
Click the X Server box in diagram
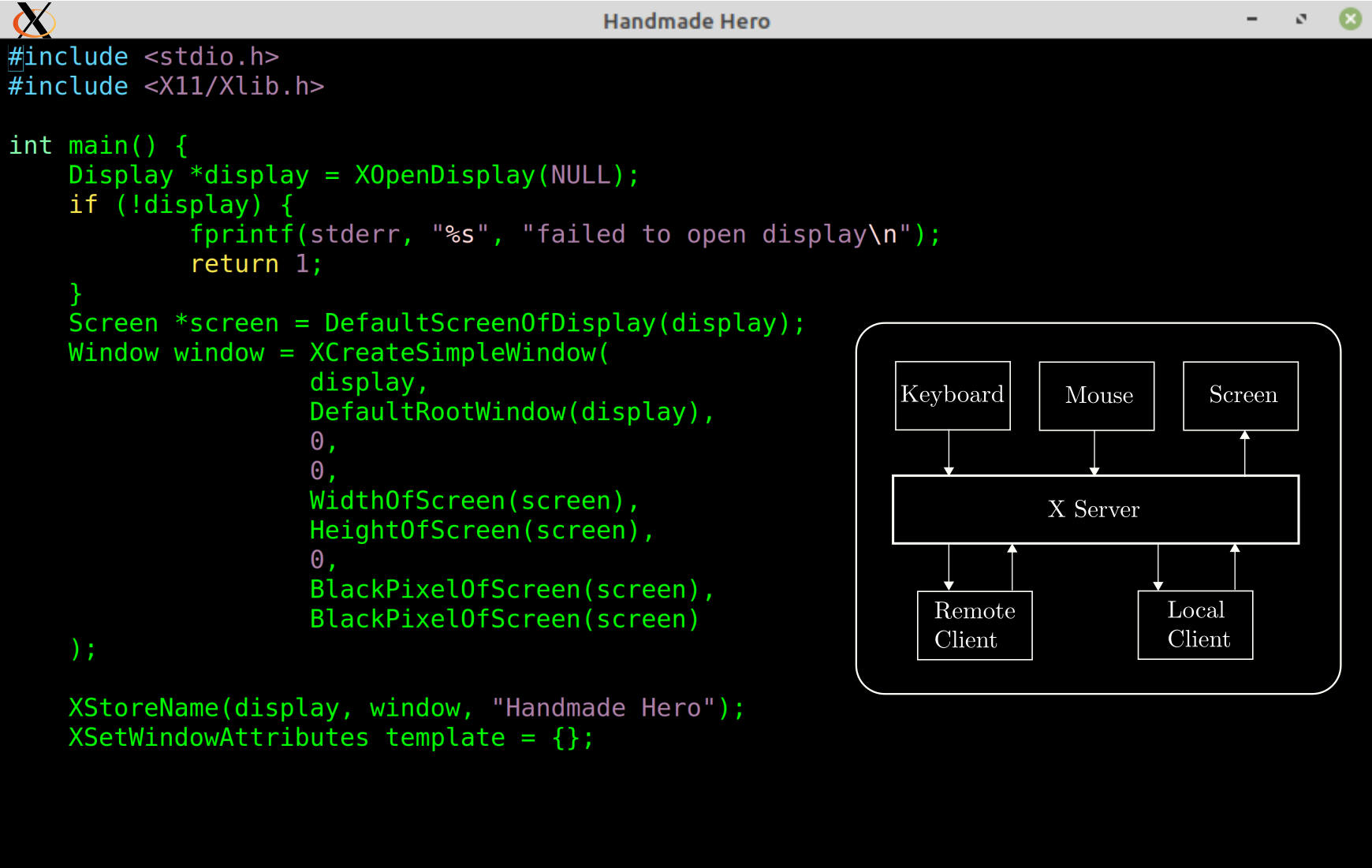coord(1096,509)
